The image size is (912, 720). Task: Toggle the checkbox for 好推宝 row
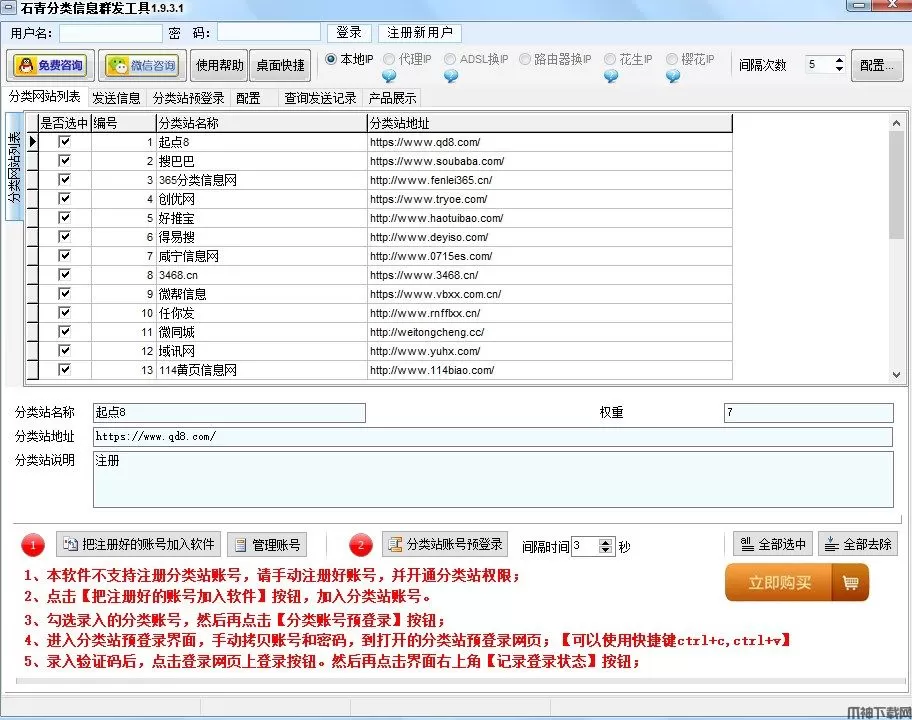tap(65, 218)
